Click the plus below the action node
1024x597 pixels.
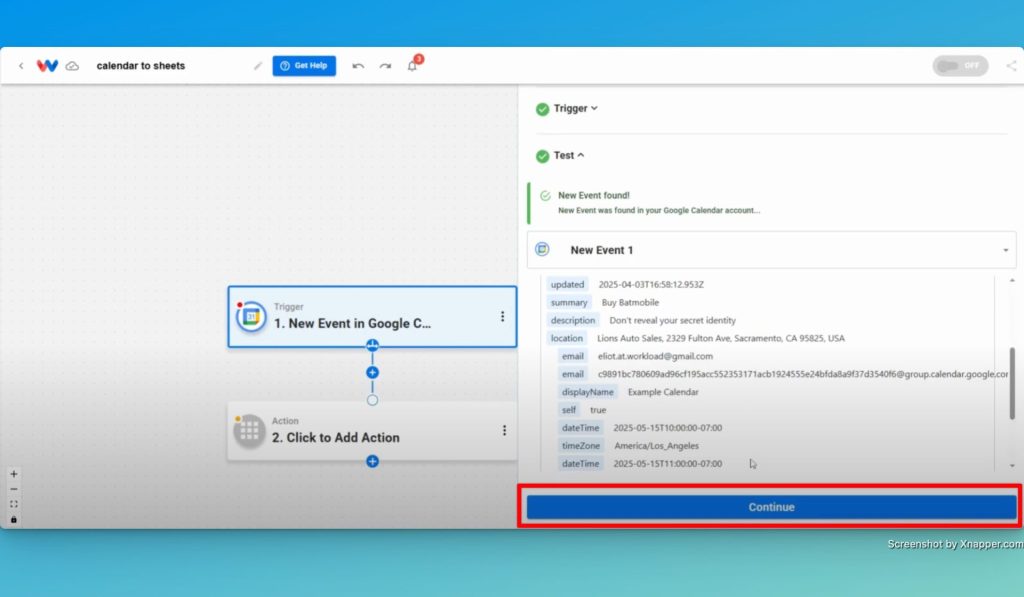tap(372, 461)
